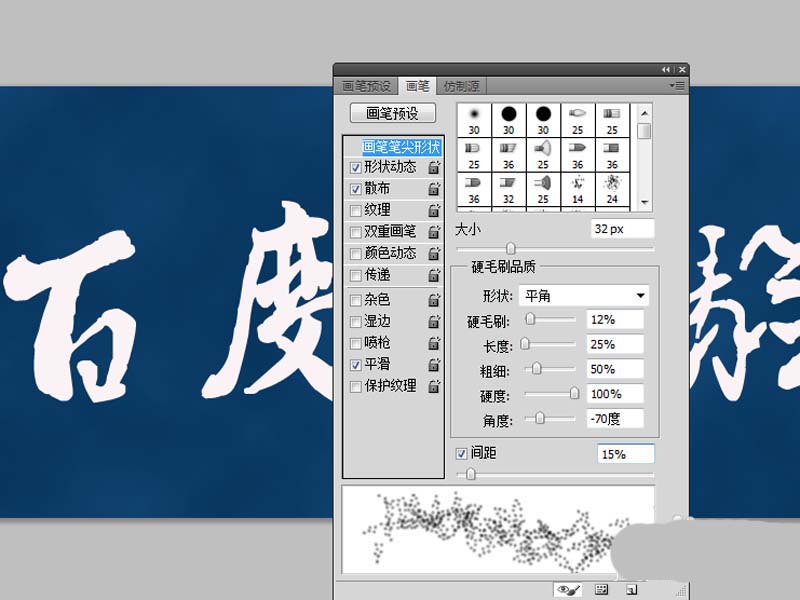Uncheck the 间距 spacing checkbox
800x600 pixels.
point(461,453)
